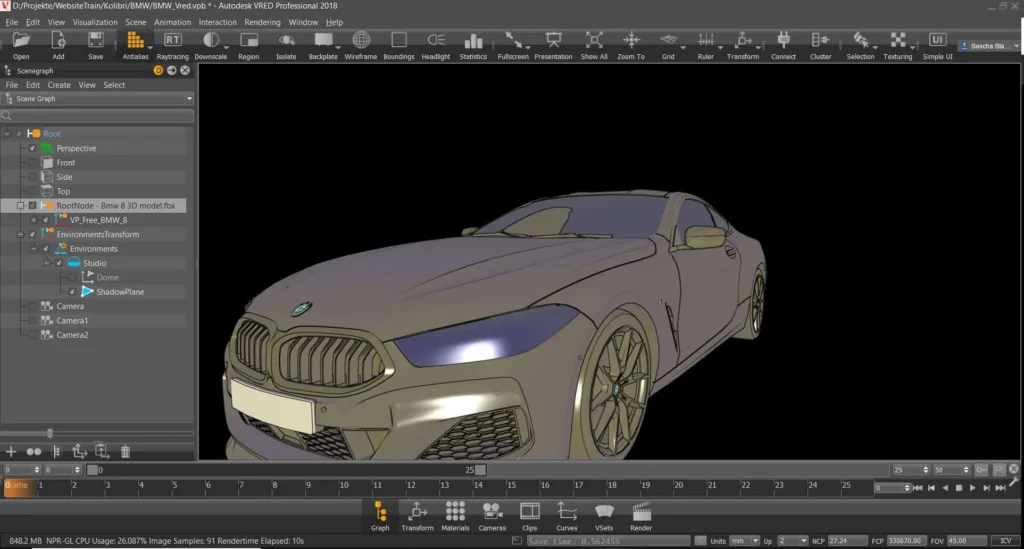Toggle the Studio node checkbox
This screenshot has width=1024, height=549.
(59, 263)
